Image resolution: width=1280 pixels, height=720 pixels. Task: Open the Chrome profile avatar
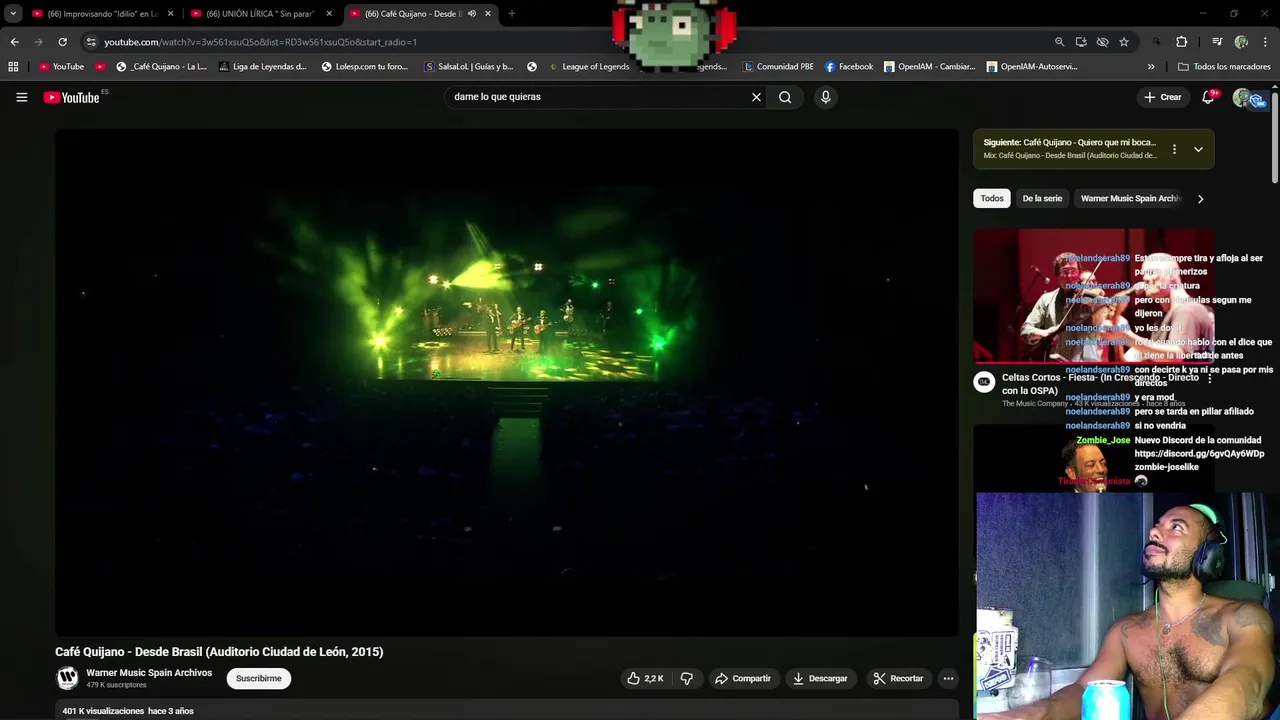point(1241,42)
